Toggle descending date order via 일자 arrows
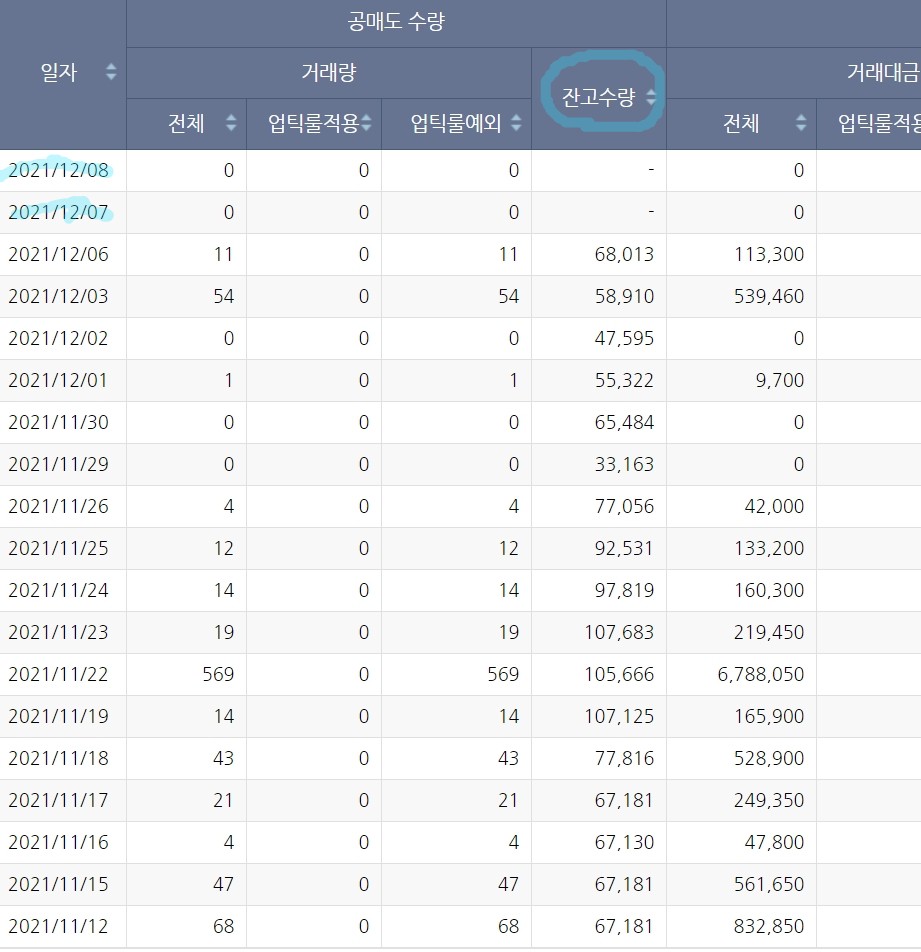 [110, 73]
